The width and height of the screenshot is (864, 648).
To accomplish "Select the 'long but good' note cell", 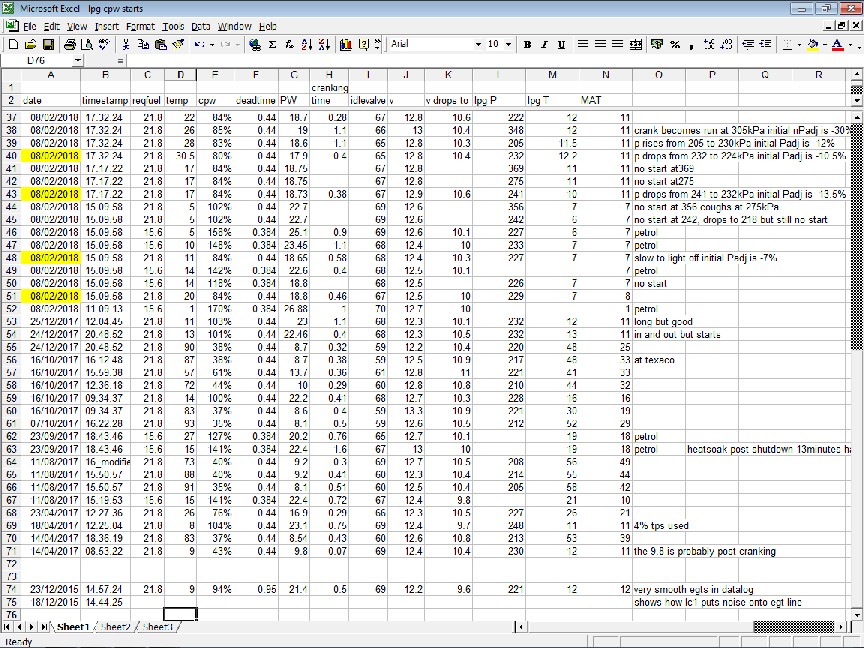I will (659, 322).
